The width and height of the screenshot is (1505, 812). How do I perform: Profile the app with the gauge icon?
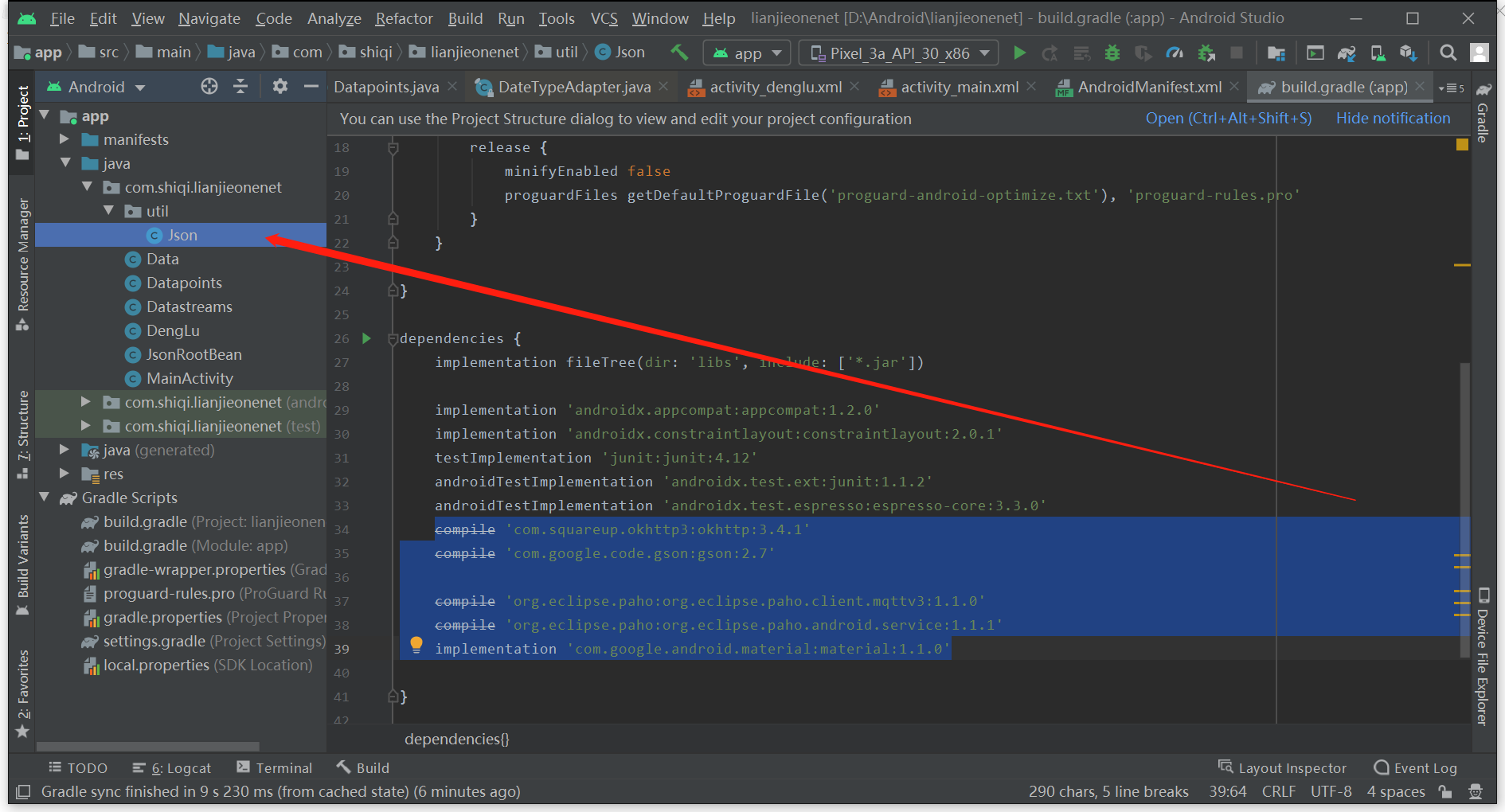click(1175, 53)
